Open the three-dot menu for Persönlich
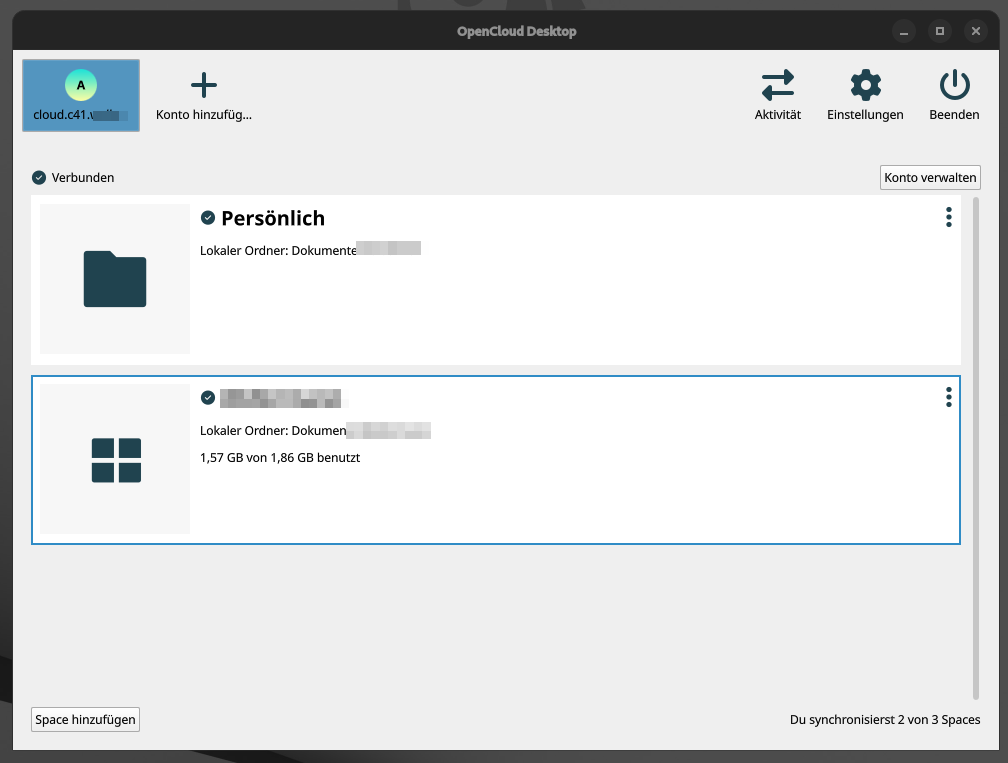 948,216
